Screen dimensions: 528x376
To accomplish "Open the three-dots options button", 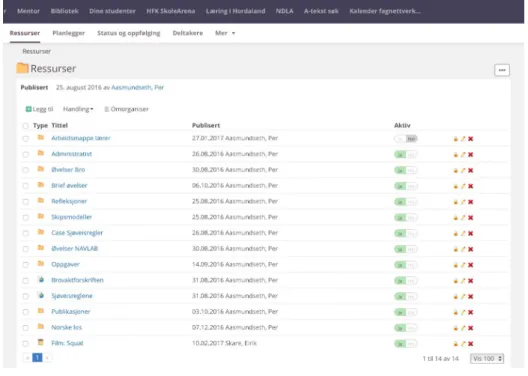I will point(502,70).
